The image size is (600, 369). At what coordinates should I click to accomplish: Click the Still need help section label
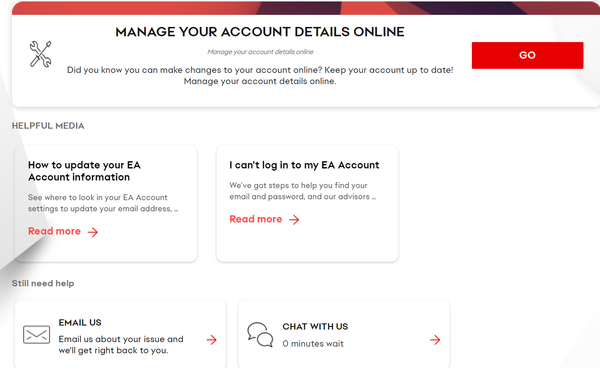pyautogui.click(x=43, y=283)
